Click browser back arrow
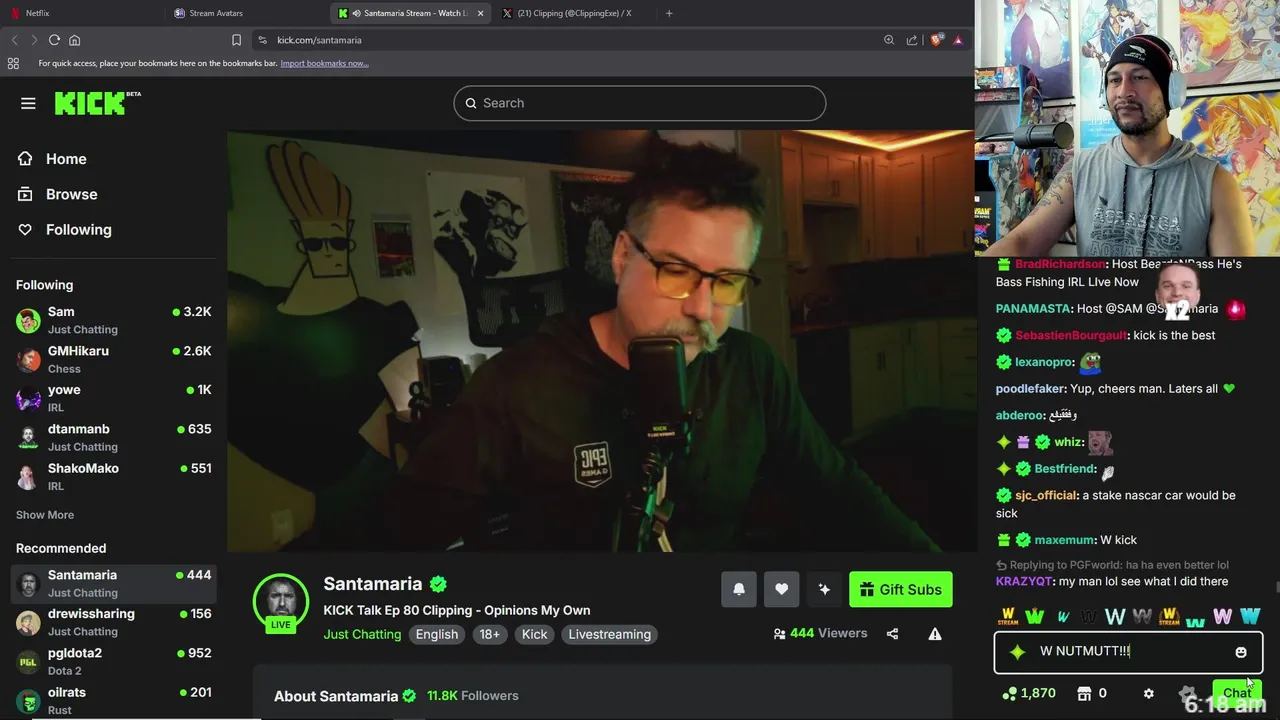Screen dimensions: 1280x720 point(14,40)
